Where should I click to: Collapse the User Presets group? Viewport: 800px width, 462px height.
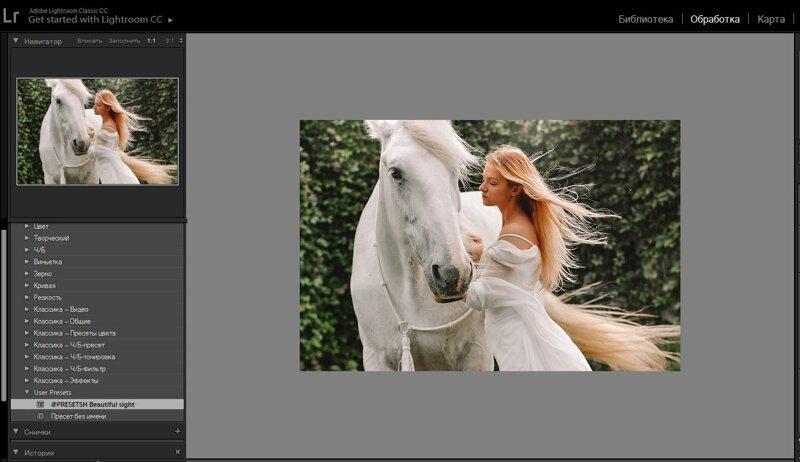[x=27, y=393]
